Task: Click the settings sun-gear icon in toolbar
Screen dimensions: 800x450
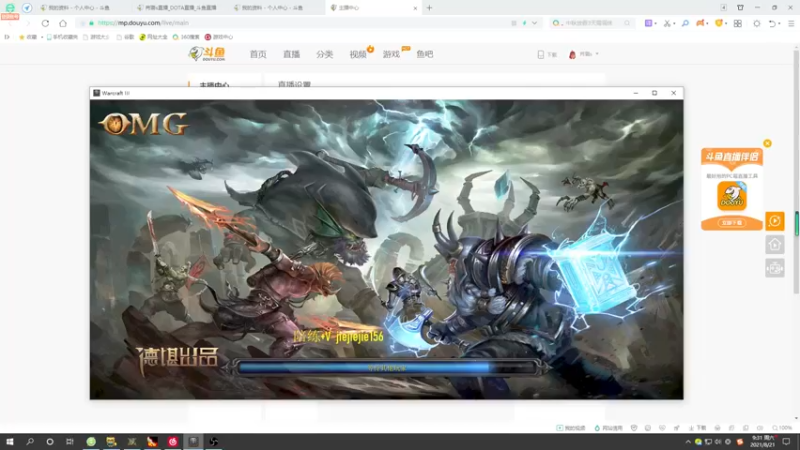Action: click(757, 23)
